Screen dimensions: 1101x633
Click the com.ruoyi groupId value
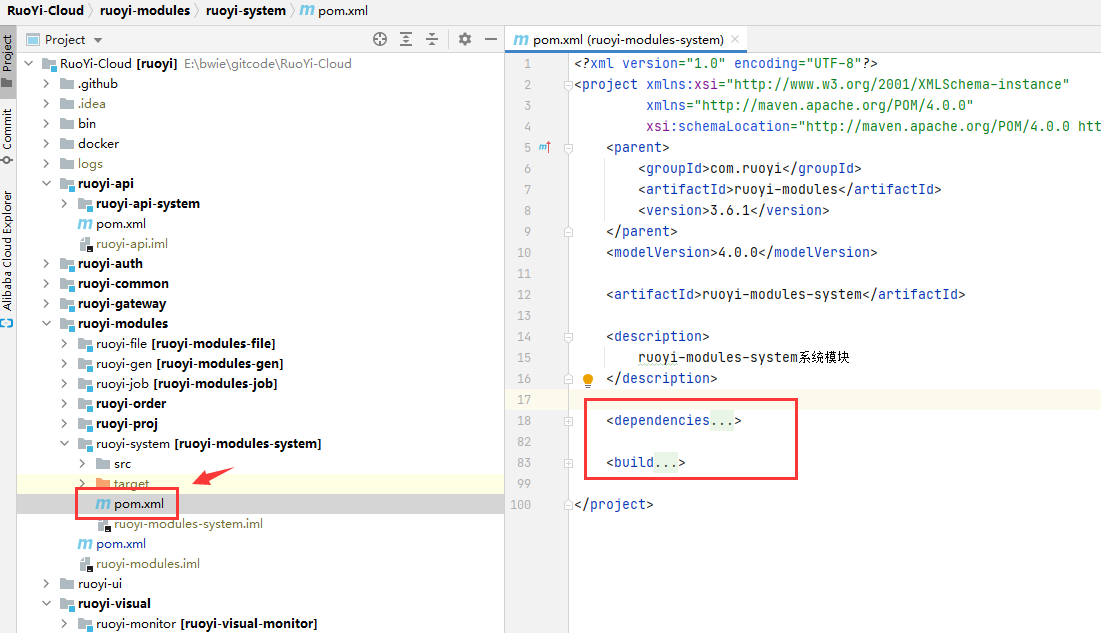pyautogui.click(x=746, y=168)
